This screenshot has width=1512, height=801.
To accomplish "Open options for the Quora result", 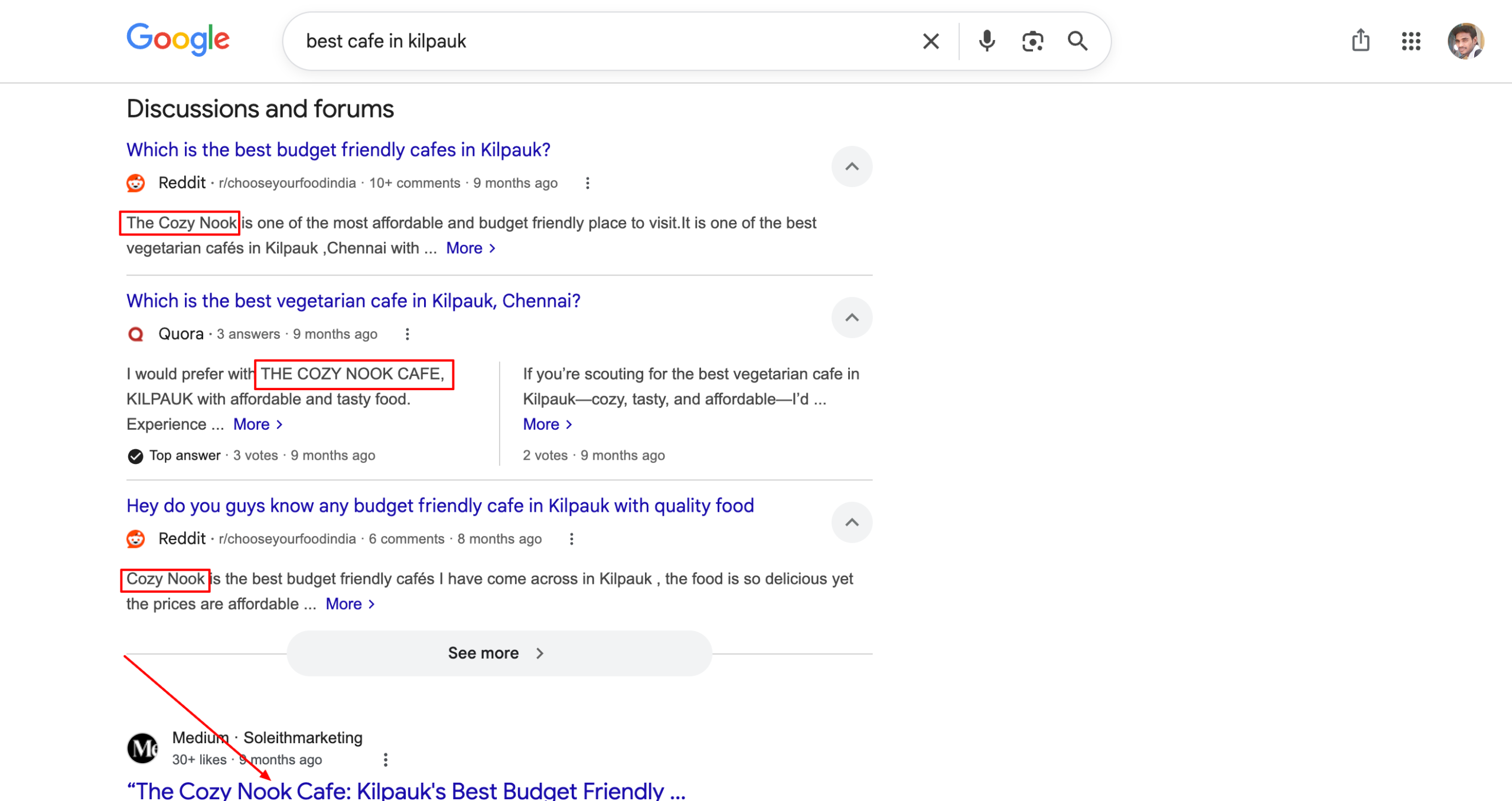I will click(407, 335).
